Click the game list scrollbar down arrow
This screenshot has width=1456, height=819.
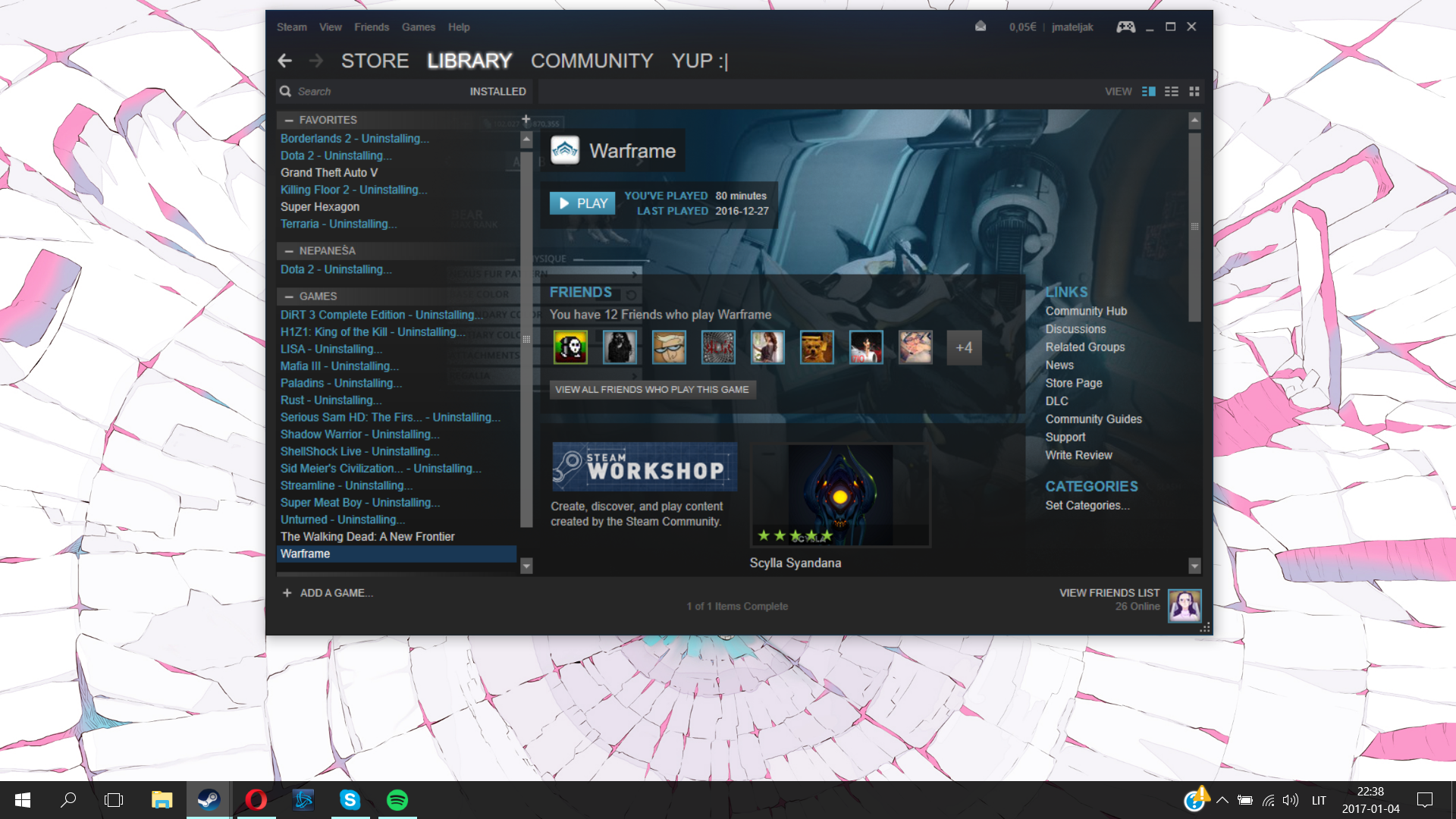(526, 566)
